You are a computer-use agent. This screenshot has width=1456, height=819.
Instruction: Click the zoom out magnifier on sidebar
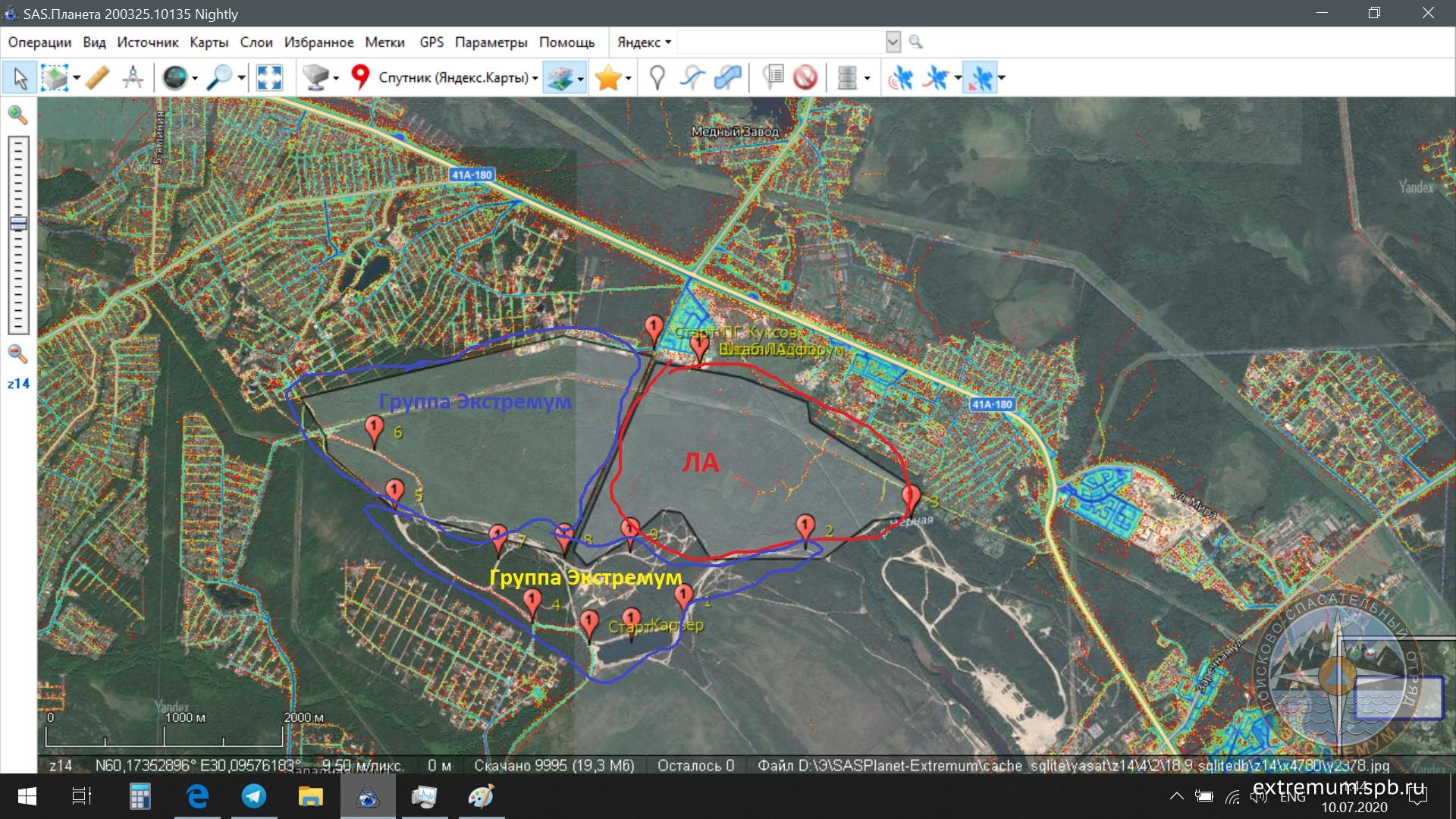(x=17, y=354)
